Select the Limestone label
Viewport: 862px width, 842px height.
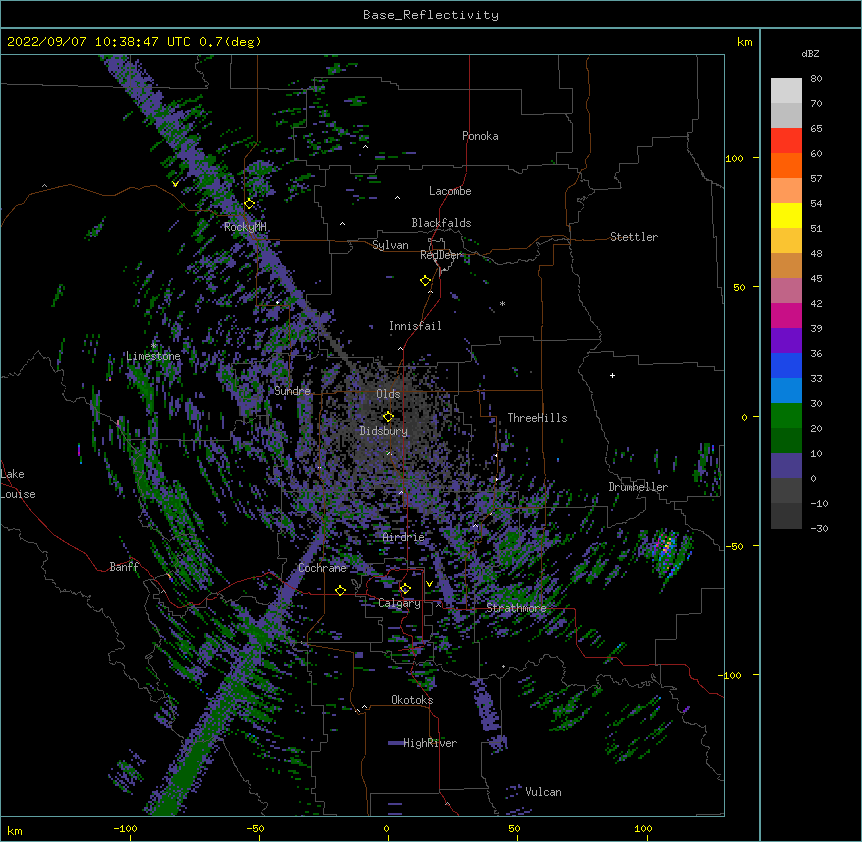[153, 356]
